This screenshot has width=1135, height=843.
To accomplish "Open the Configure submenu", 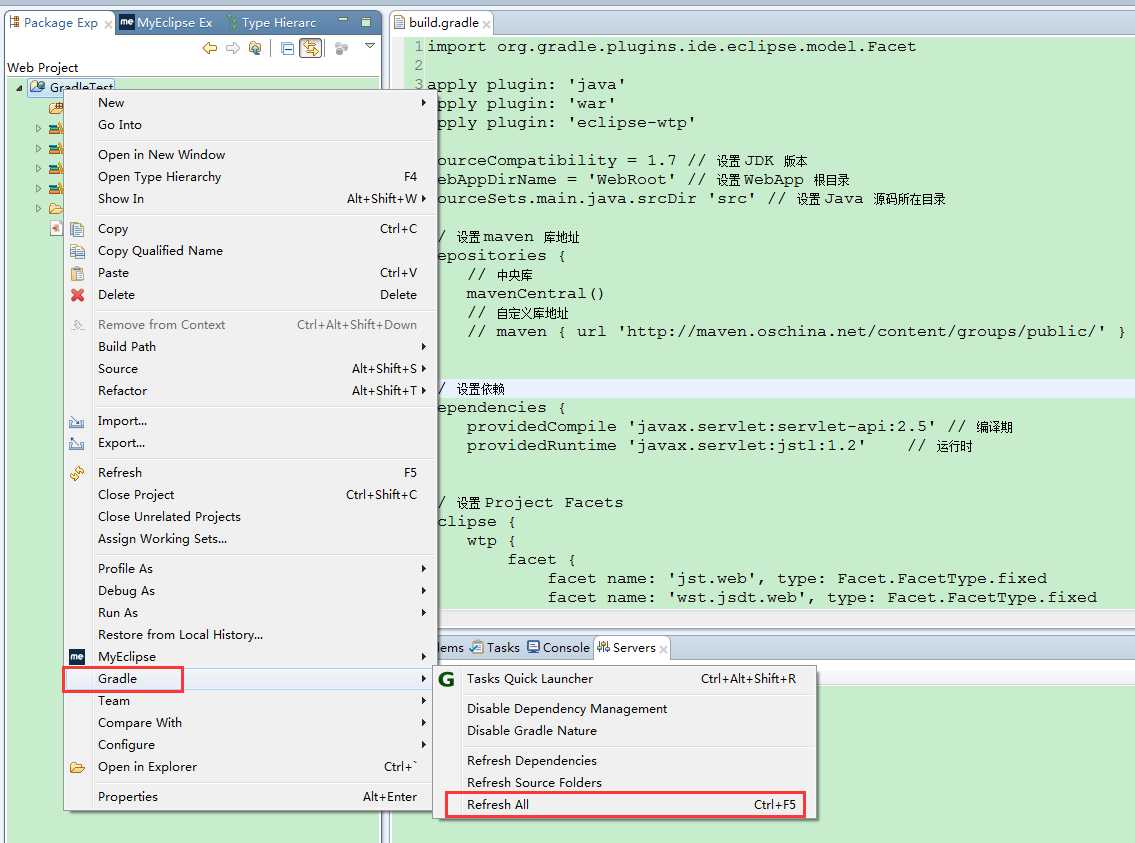I will (250, 745).
